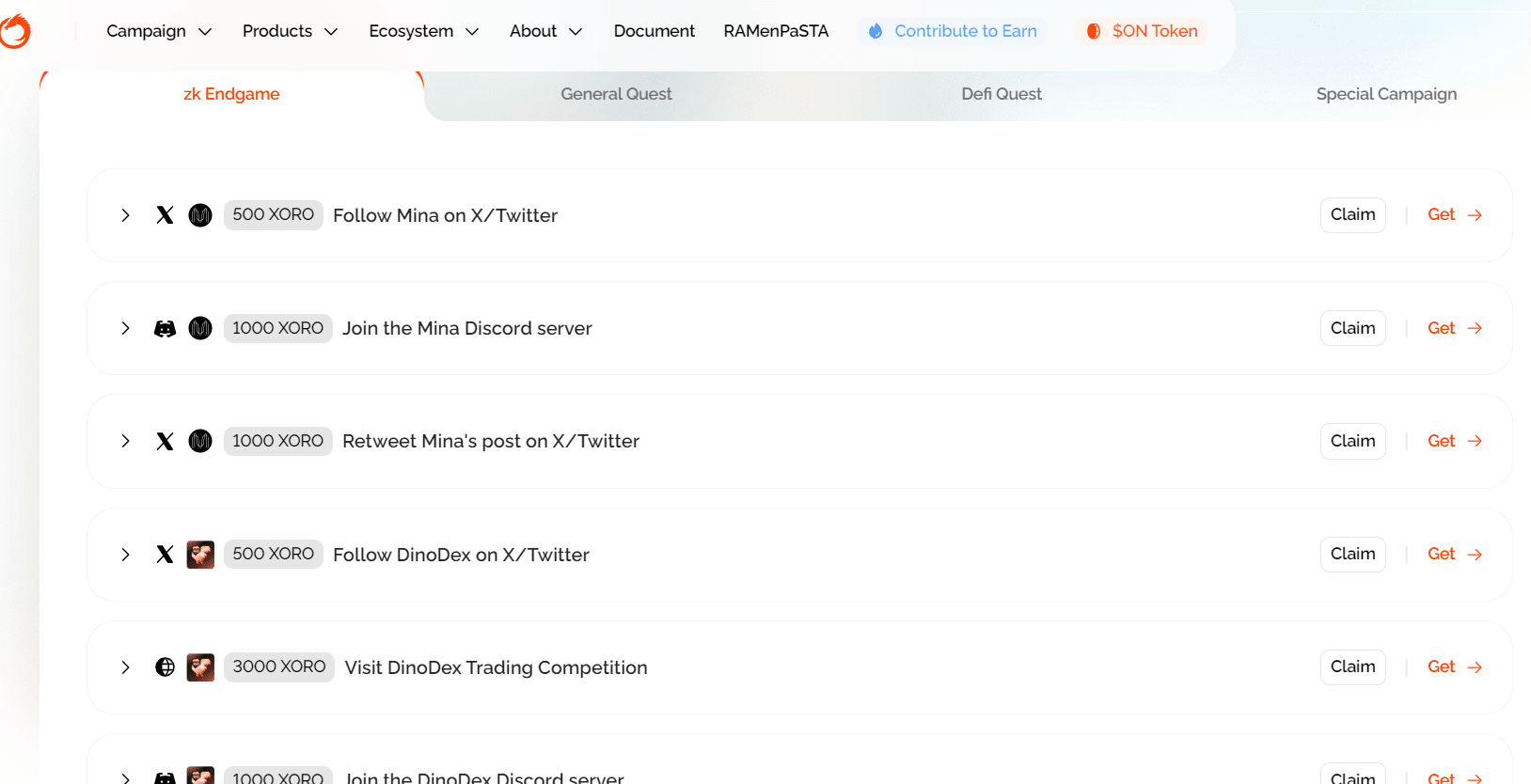Click arrow icon beside Get in Trading Competition row
The height and width of the screenshot is (784, 1531).
pos(1475,667)
